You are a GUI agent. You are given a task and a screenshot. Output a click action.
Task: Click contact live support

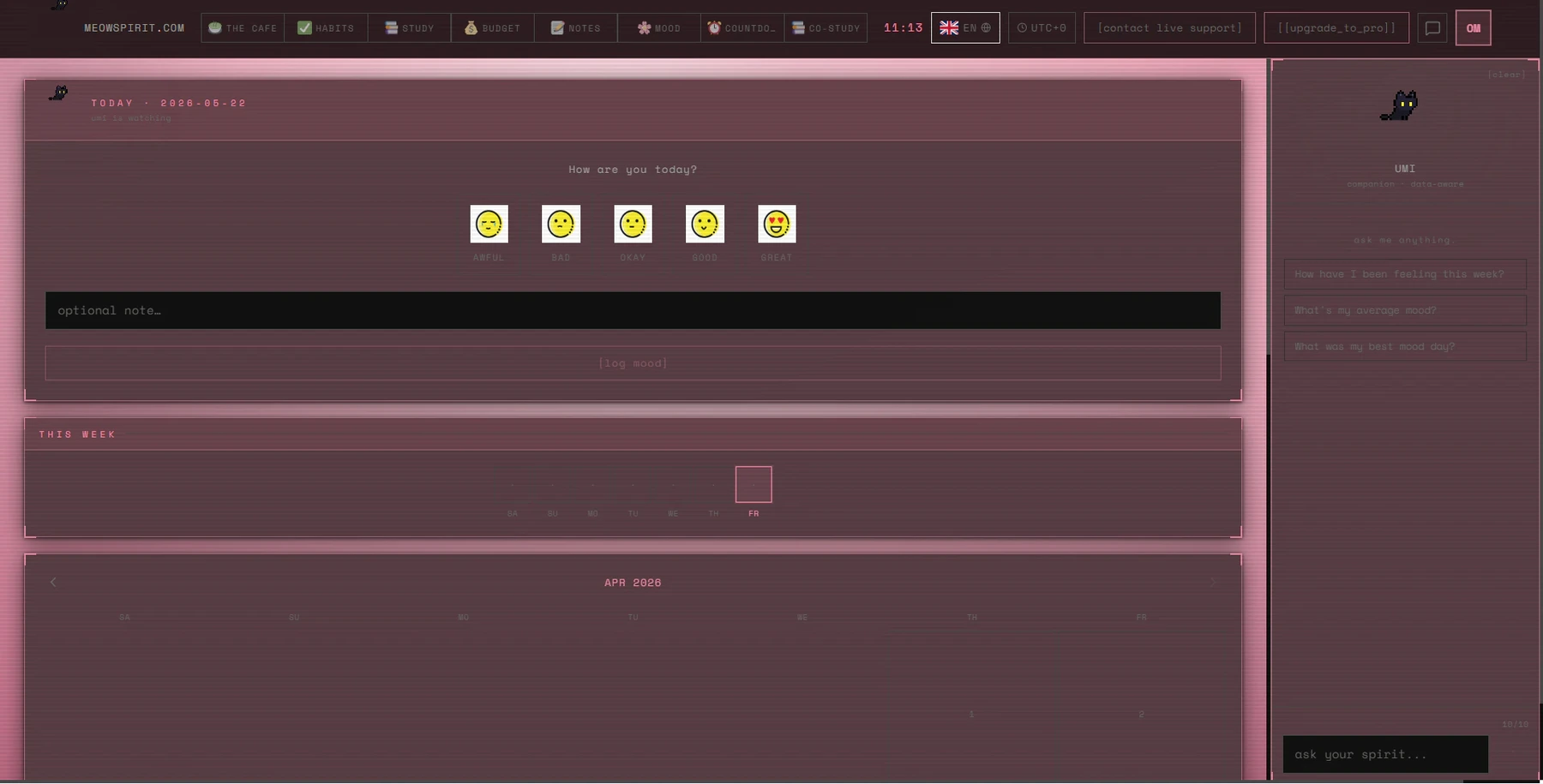1169,27
